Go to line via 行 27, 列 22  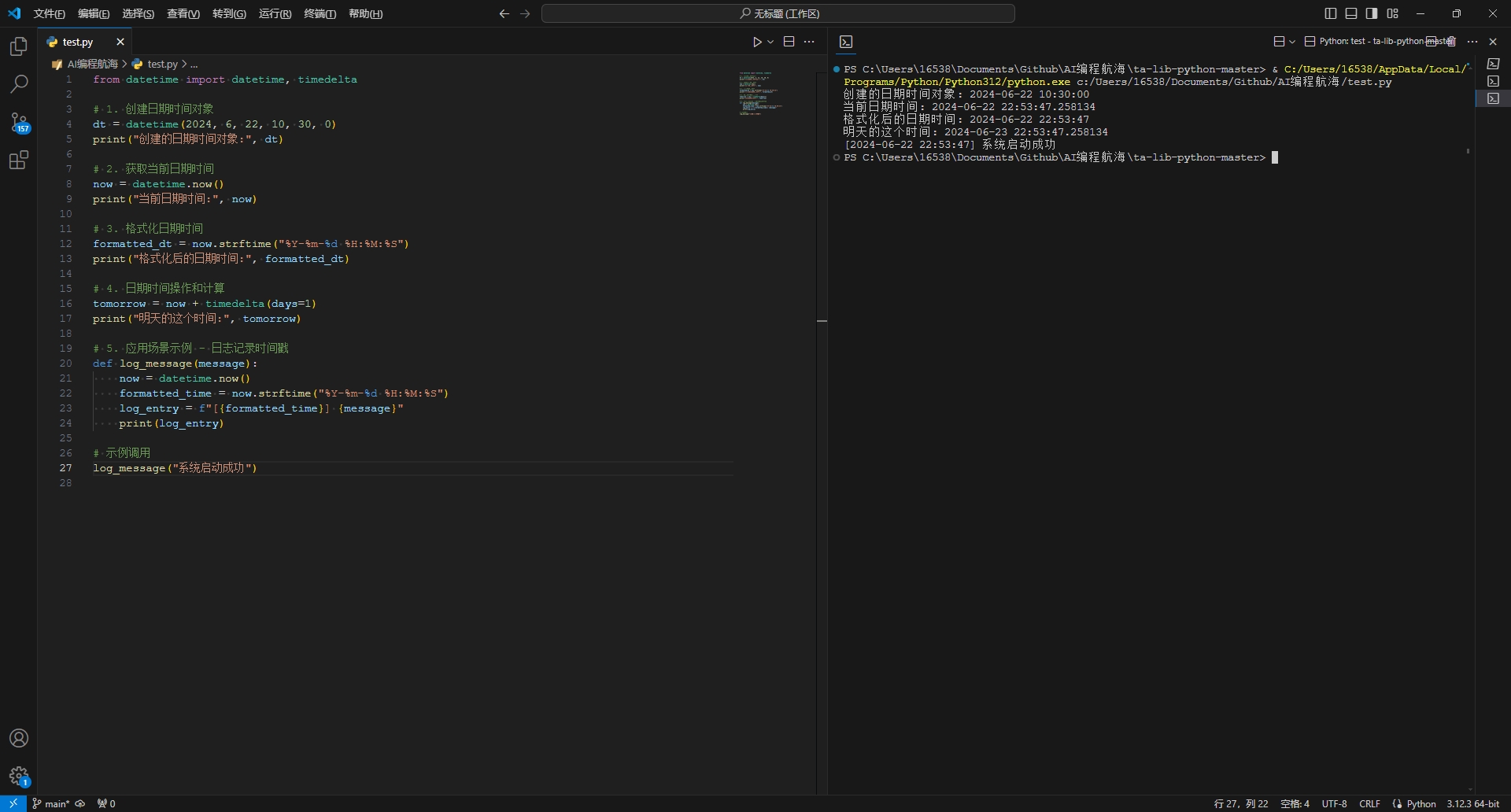tap(1241, 803)
